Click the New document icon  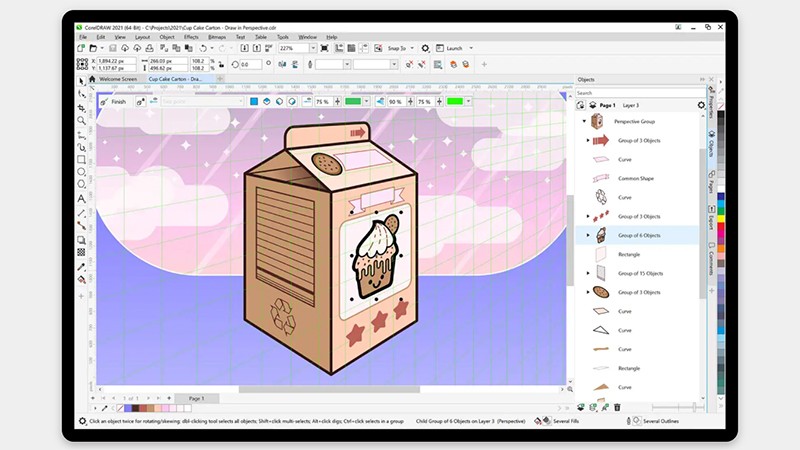81,48
